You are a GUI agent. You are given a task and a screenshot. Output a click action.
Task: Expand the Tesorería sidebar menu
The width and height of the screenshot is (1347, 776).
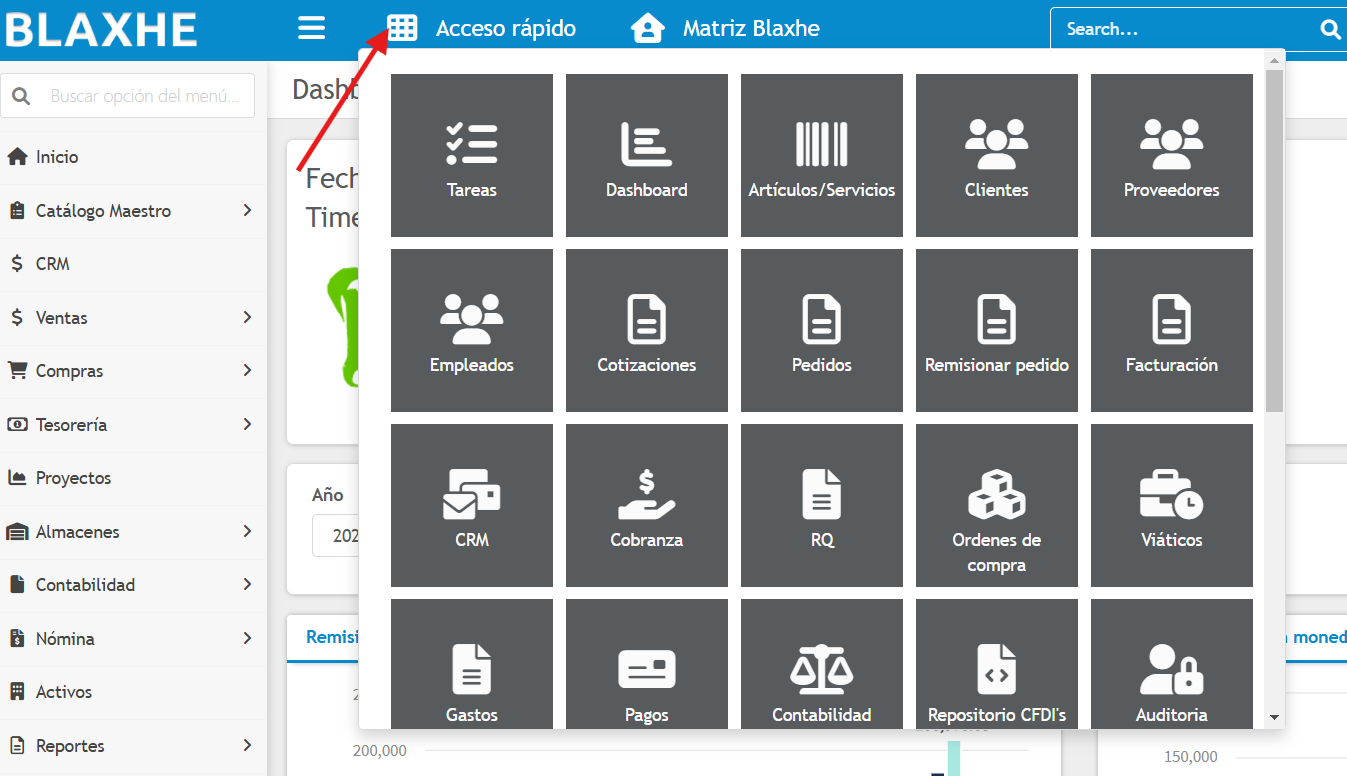[133, 425]
